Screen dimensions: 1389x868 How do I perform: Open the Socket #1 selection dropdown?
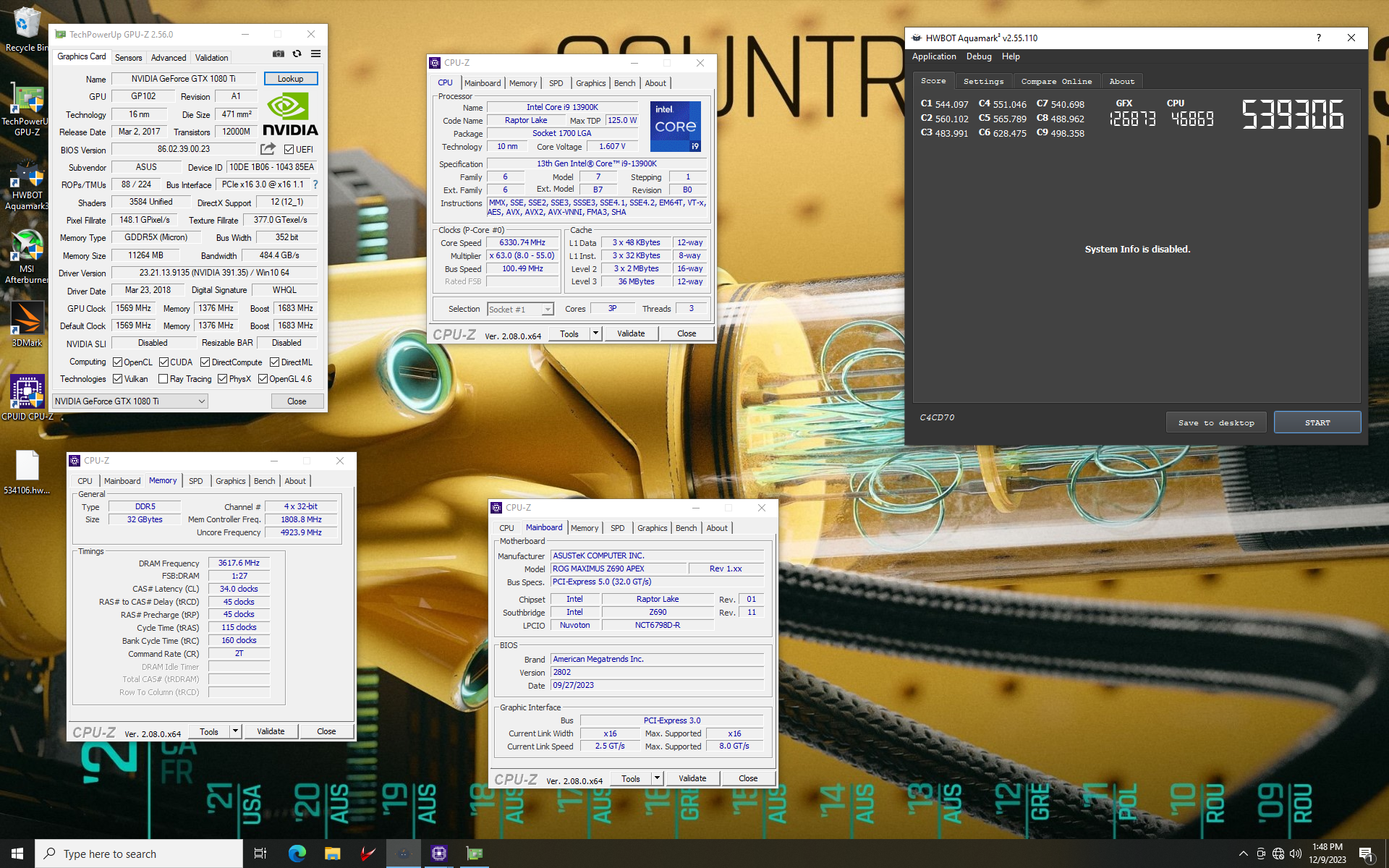(x=520, y=309)
